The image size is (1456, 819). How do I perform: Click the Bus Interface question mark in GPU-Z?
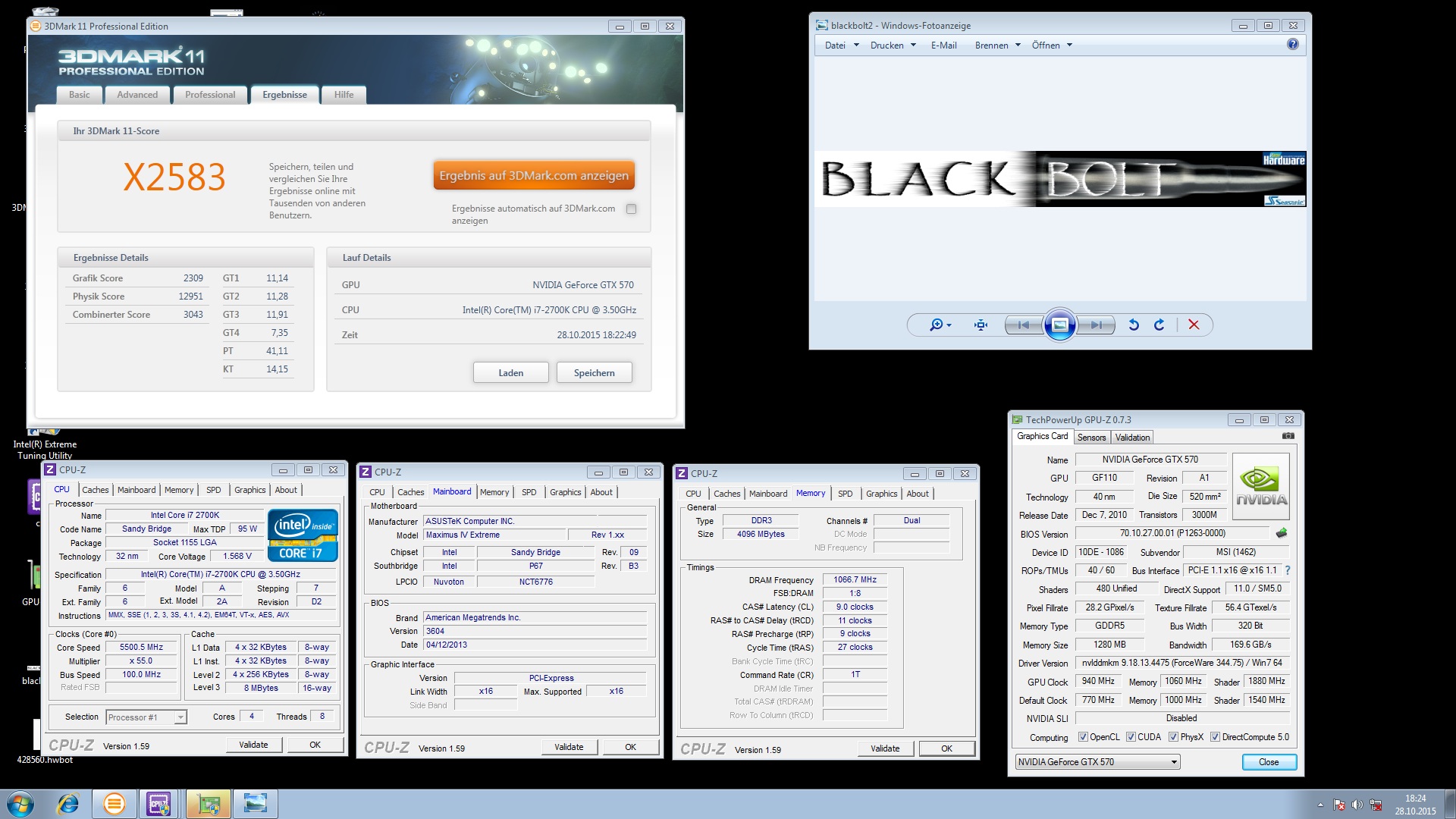(x=1287, y=570)
